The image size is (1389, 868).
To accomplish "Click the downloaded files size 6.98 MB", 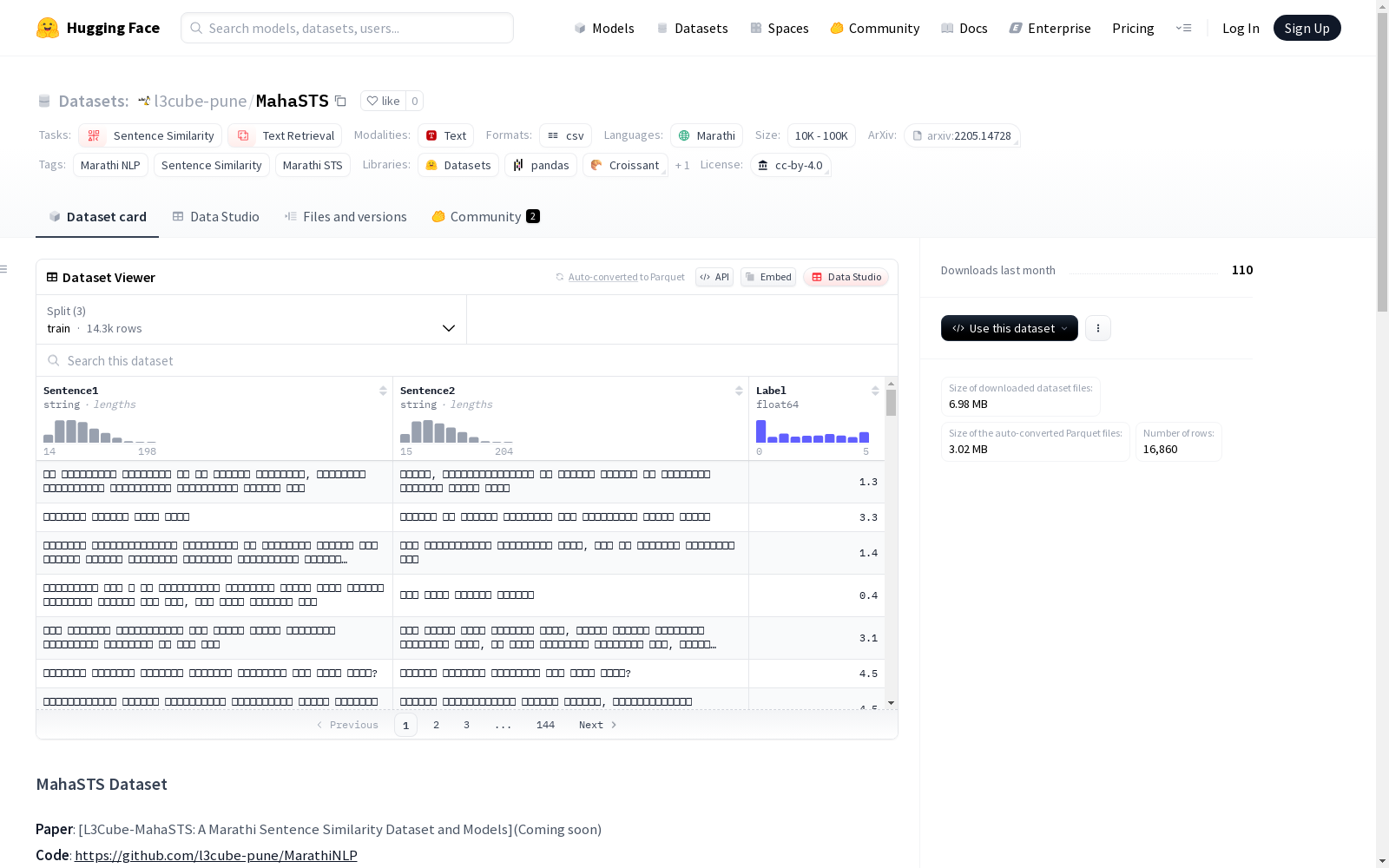I will tap(968, 404).
